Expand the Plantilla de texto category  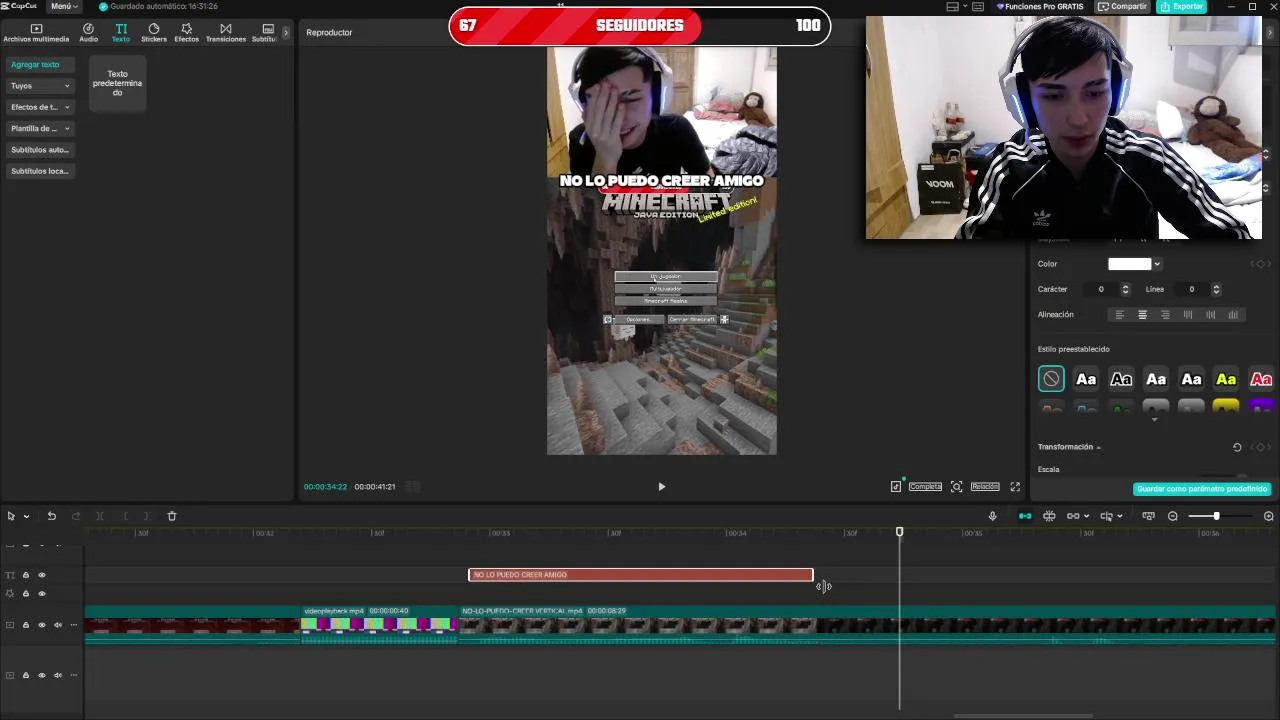(x=40, y=128)
